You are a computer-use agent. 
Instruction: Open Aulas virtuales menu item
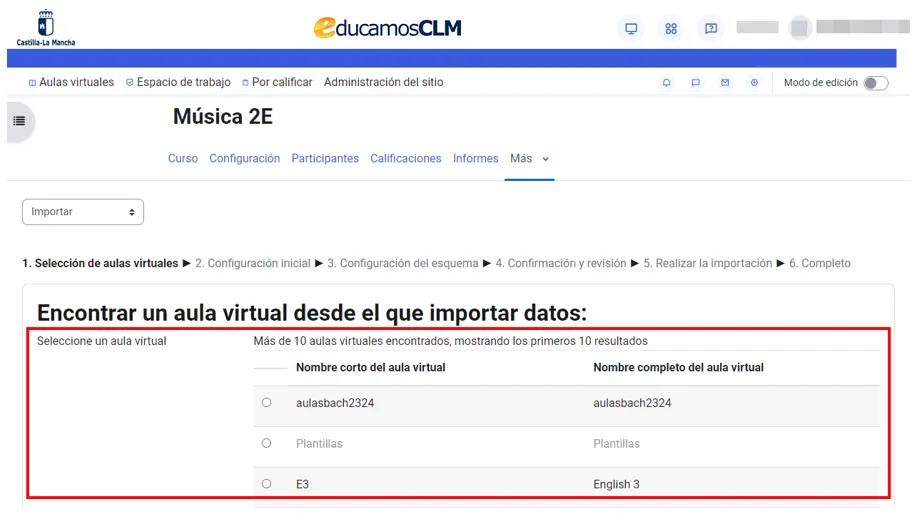click(71, 82)
